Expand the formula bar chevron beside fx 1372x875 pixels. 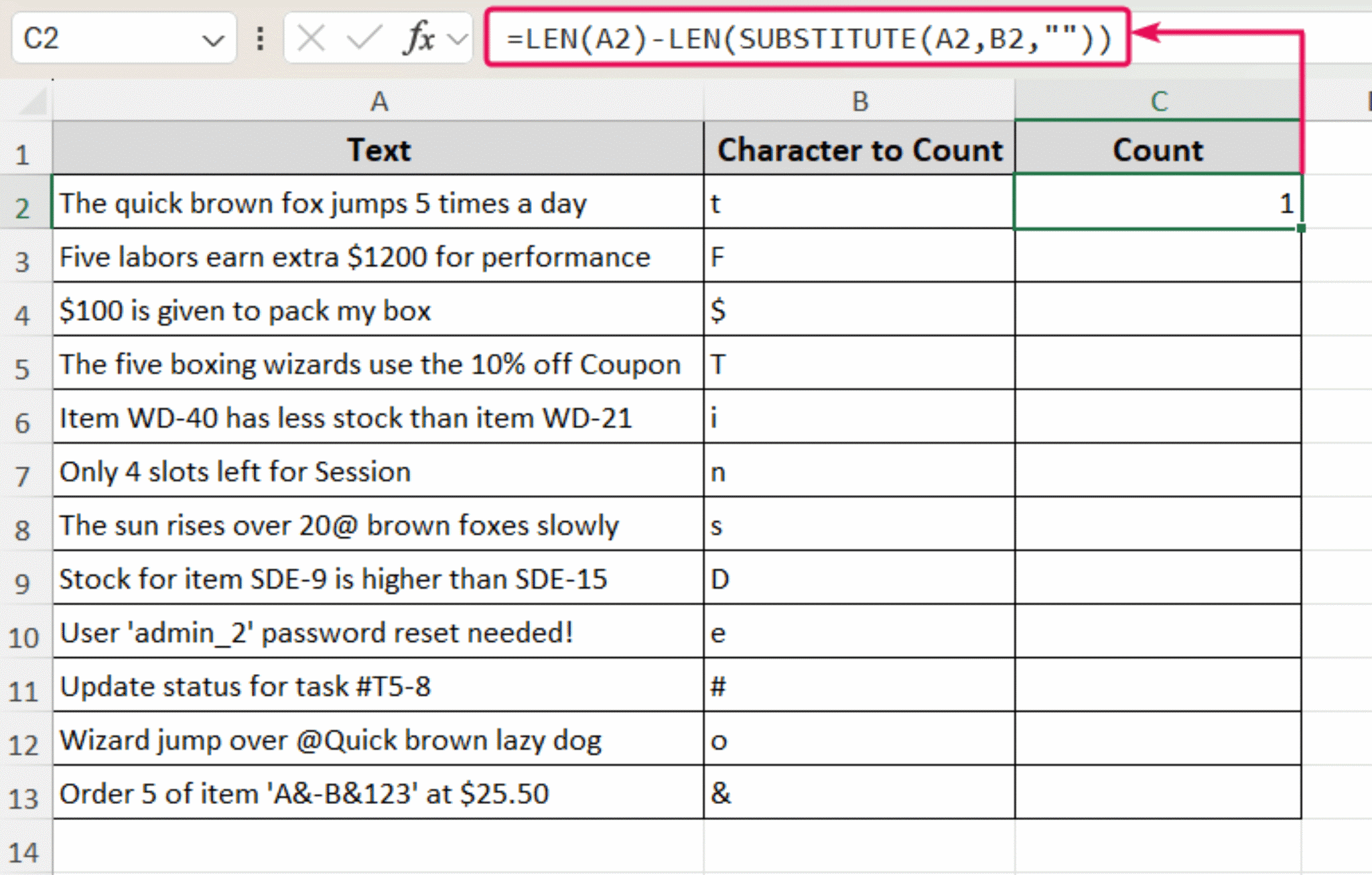[457, 39]
